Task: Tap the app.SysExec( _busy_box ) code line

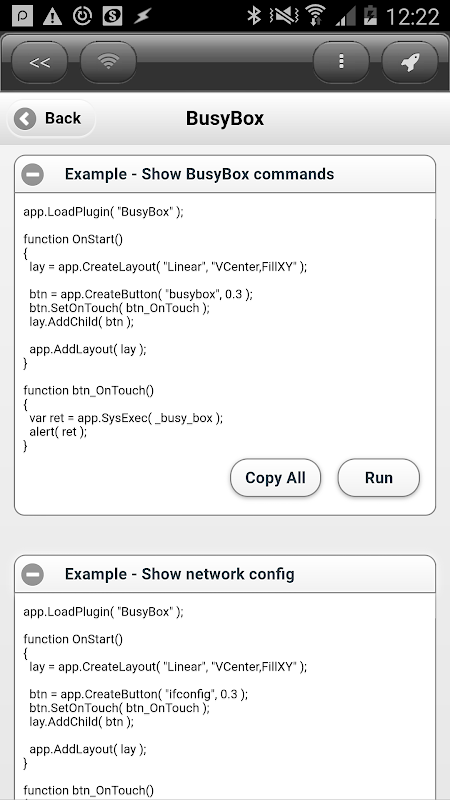Action: coord(127,418)
